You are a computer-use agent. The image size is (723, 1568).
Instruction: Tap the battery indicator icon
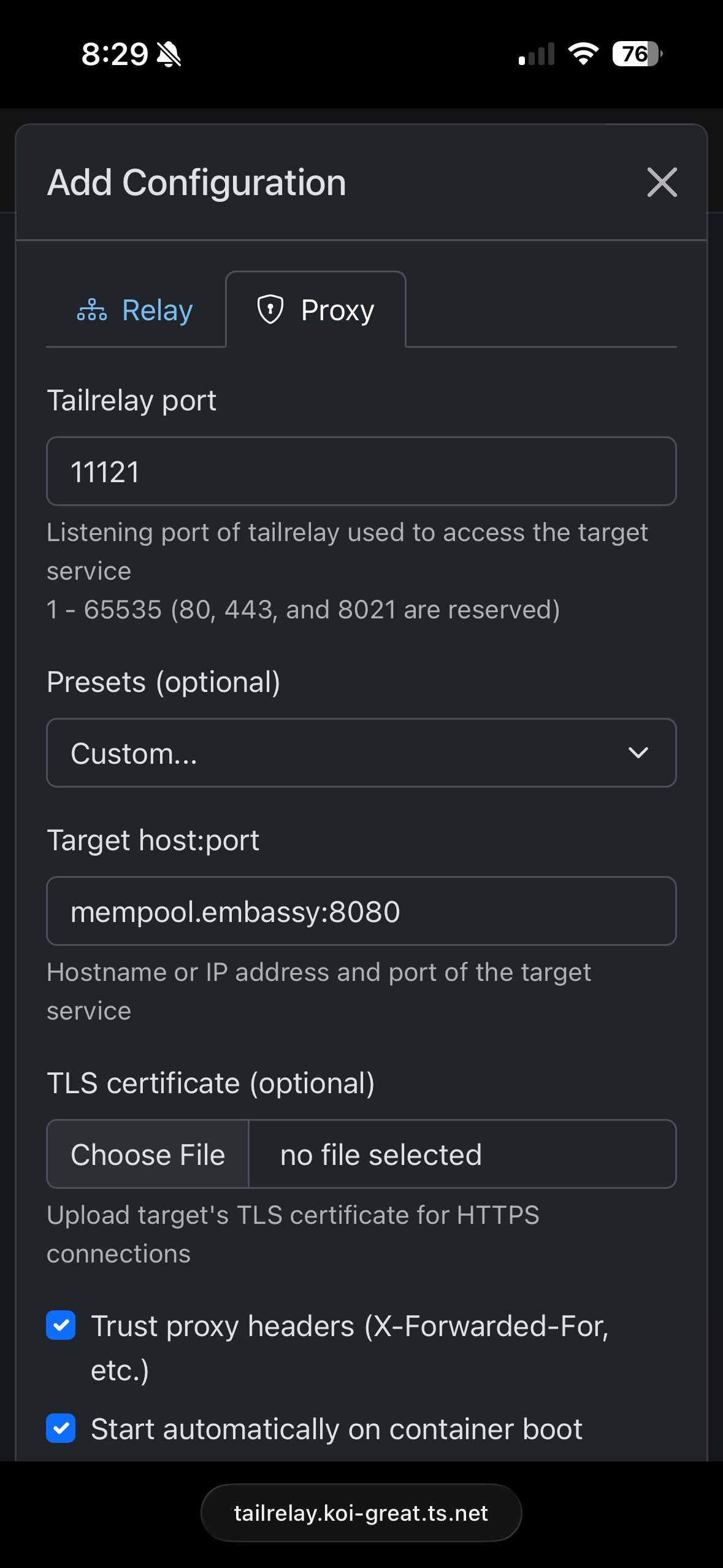637,54
